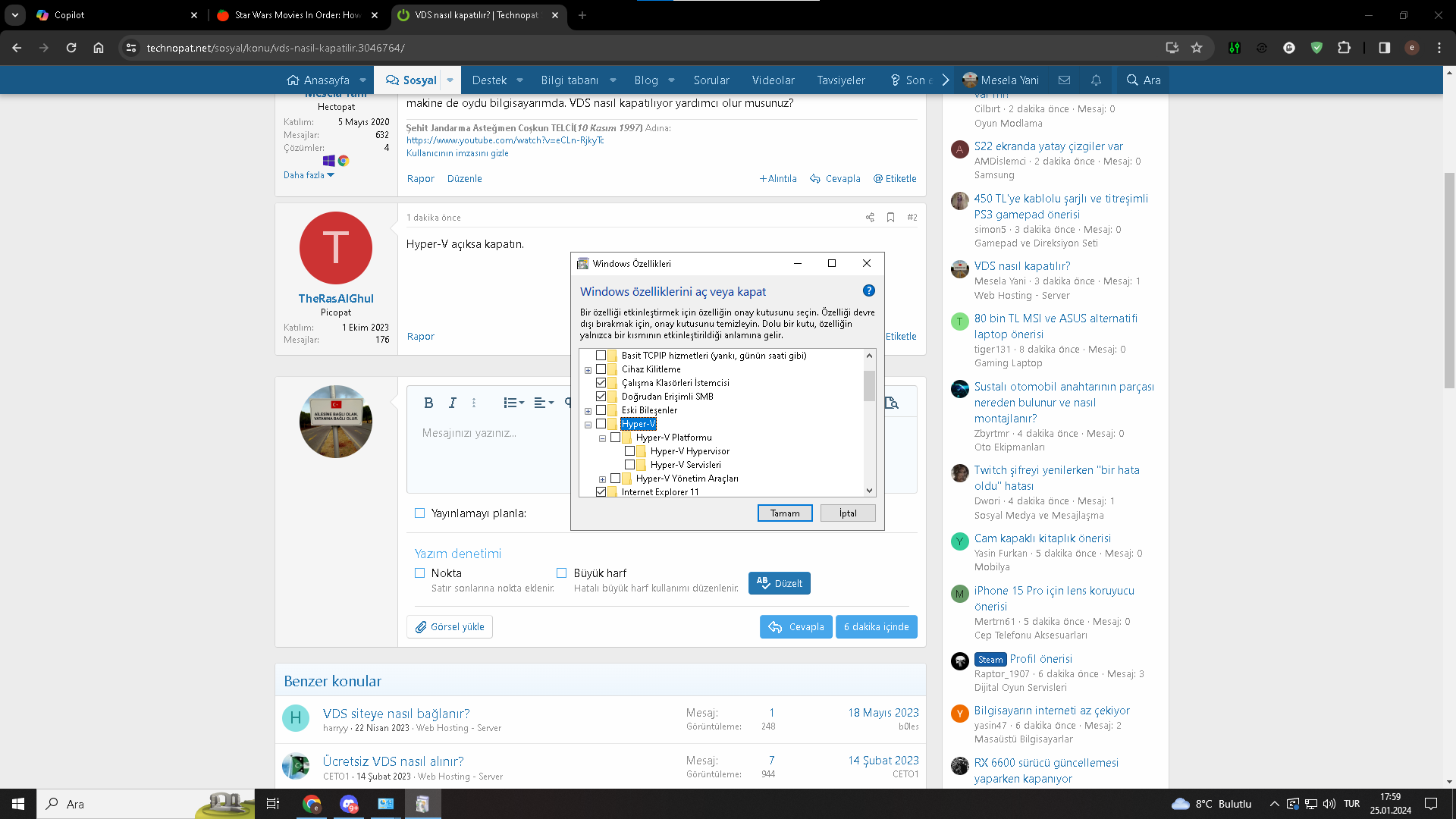Image resolution: width=1456 pixels, height=819 pixels.
Task: Click the Italic formatting icon in editor
Action: 453,403
